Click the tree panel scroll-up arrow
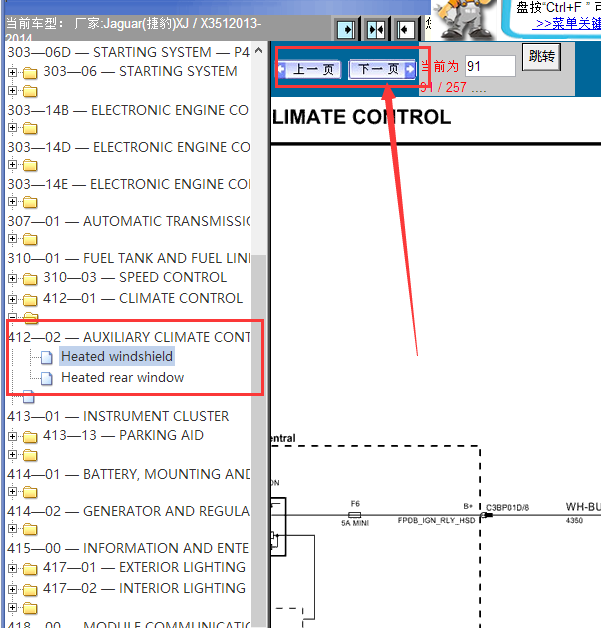Image resolution: width=601 pixels, height=628 pixels. pyautogui.click(x=259, y=50)
